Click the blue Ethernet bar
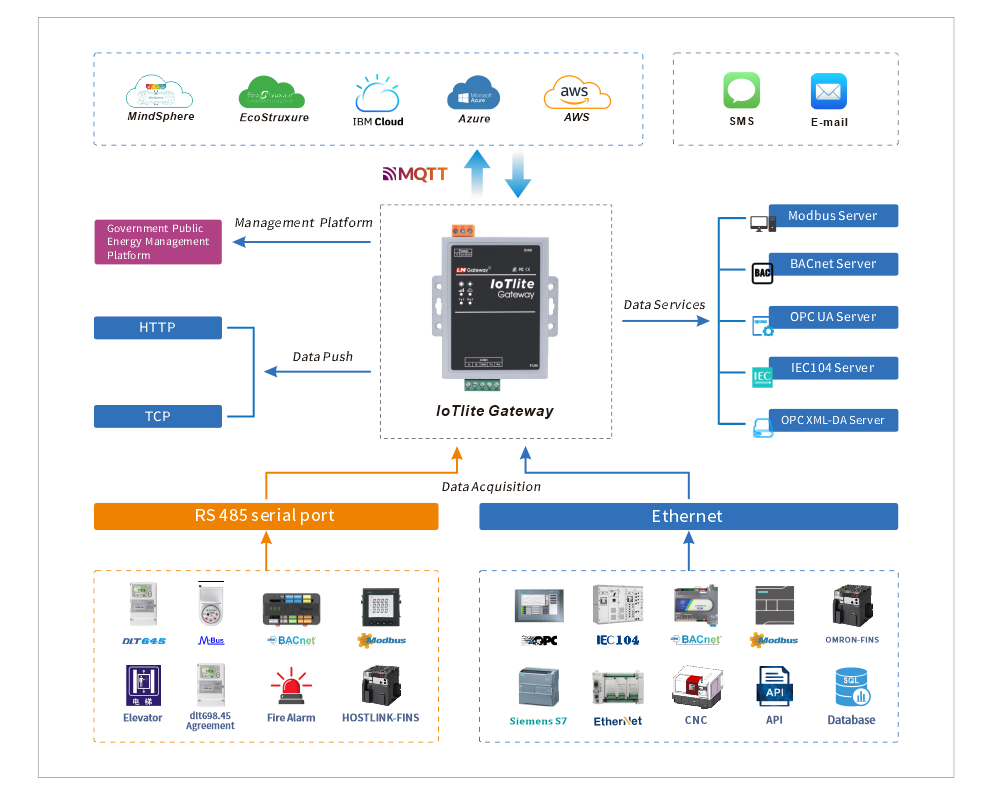 tap(688, 516)
